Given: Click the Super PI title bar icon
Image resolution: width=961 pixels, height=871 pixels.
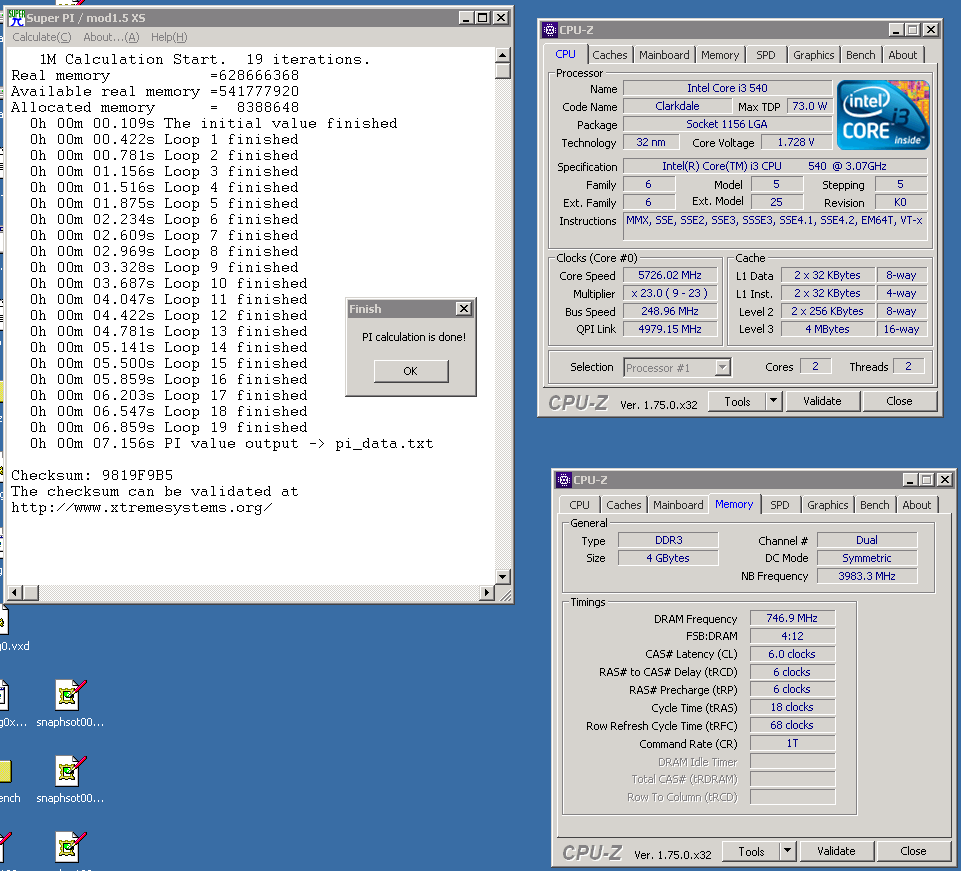Looking at the screenshot, I should coord(16,18).
